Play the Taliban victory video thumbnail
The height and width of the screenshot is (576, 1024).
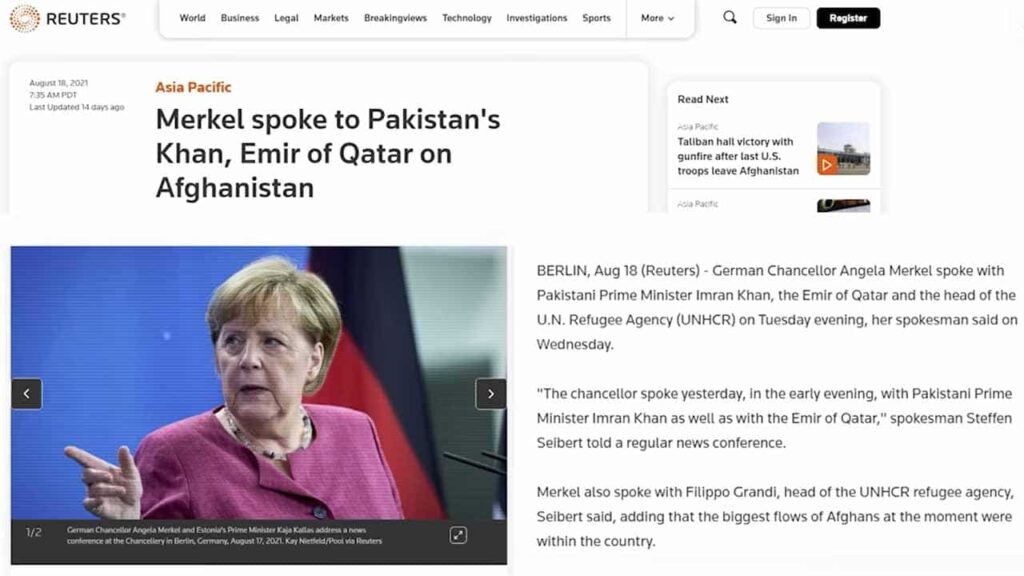[843, 149]
